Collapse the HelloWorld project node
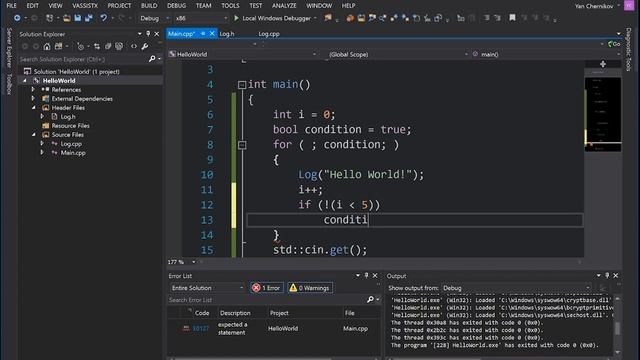 click(25, 80)
